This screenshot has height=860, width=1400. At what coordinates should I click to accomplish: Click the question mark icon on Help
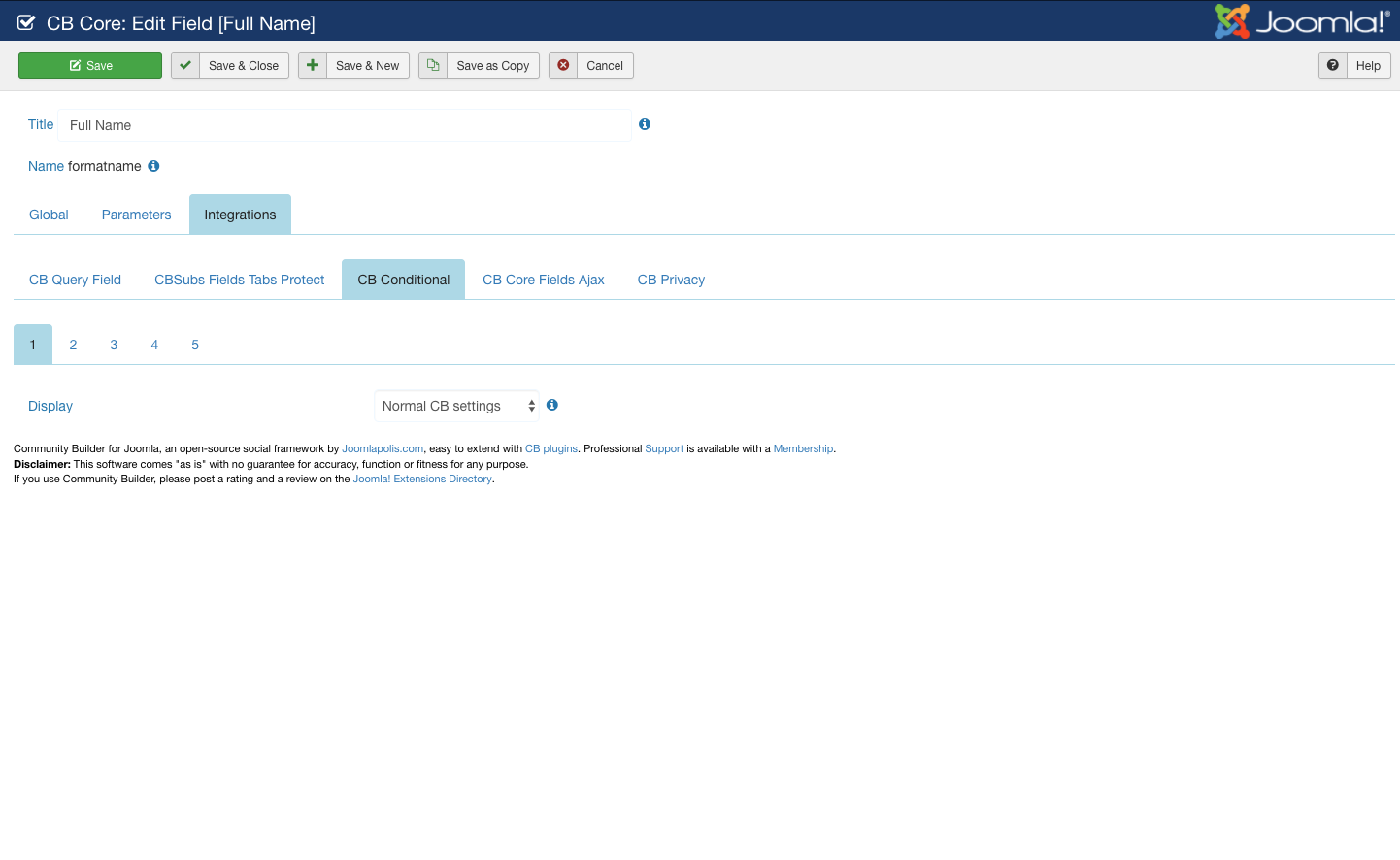point(1333,66)
